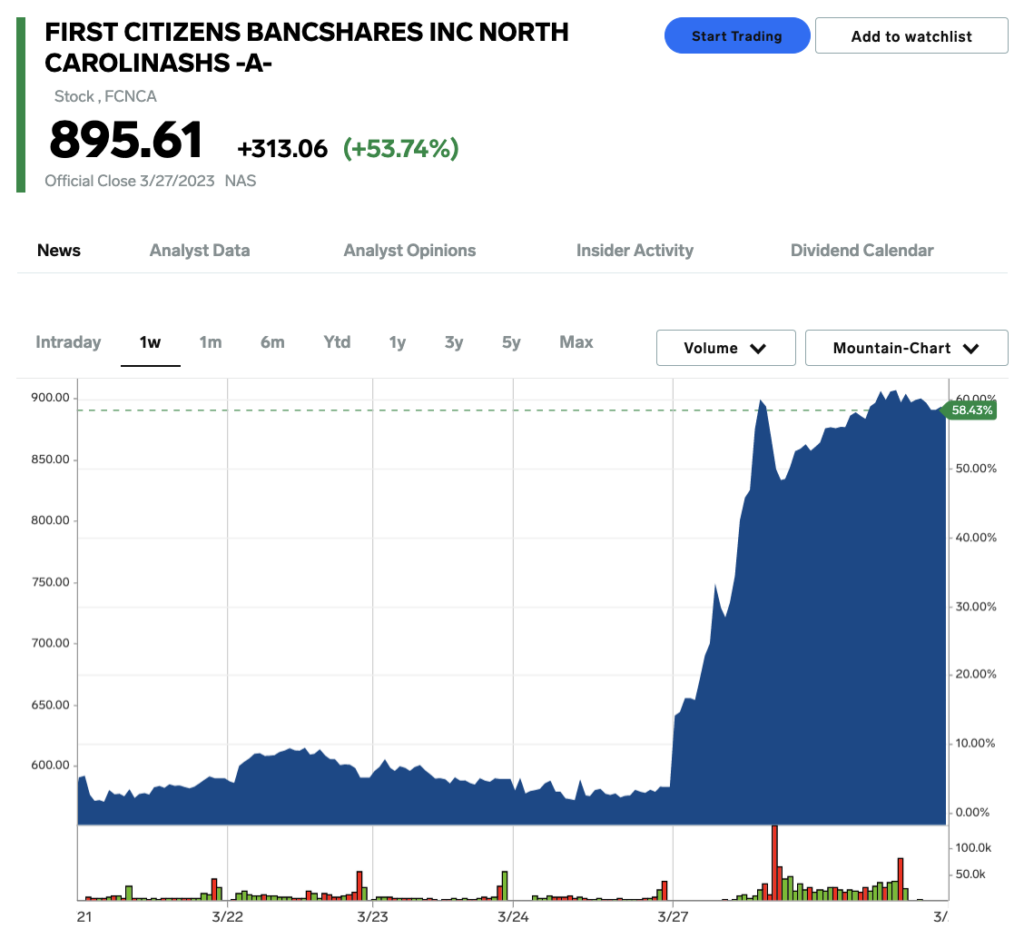Image resolution: width=1024 pixels, height=939 pixels.
Task: Click the tallest red volume bar on 3/27
Action: point(775,863)
